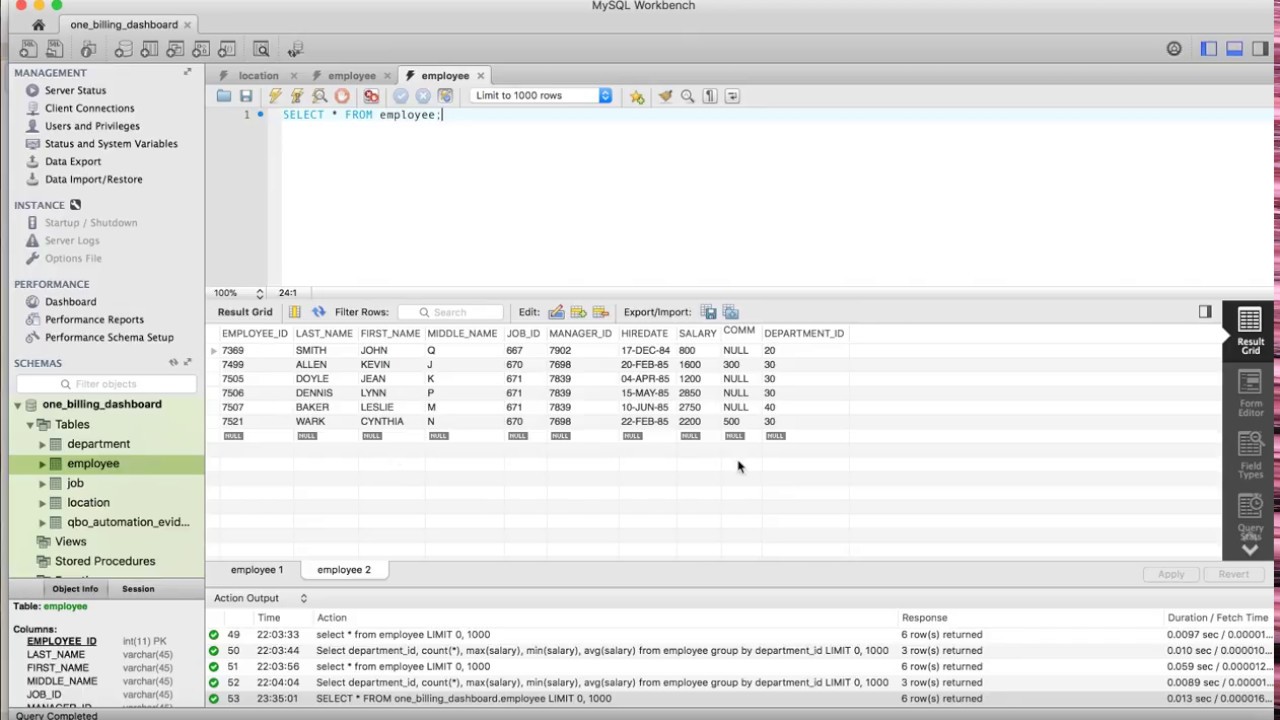Click delete selected rows icon
The image size is (1280, 720).
(x=600, y=312)
